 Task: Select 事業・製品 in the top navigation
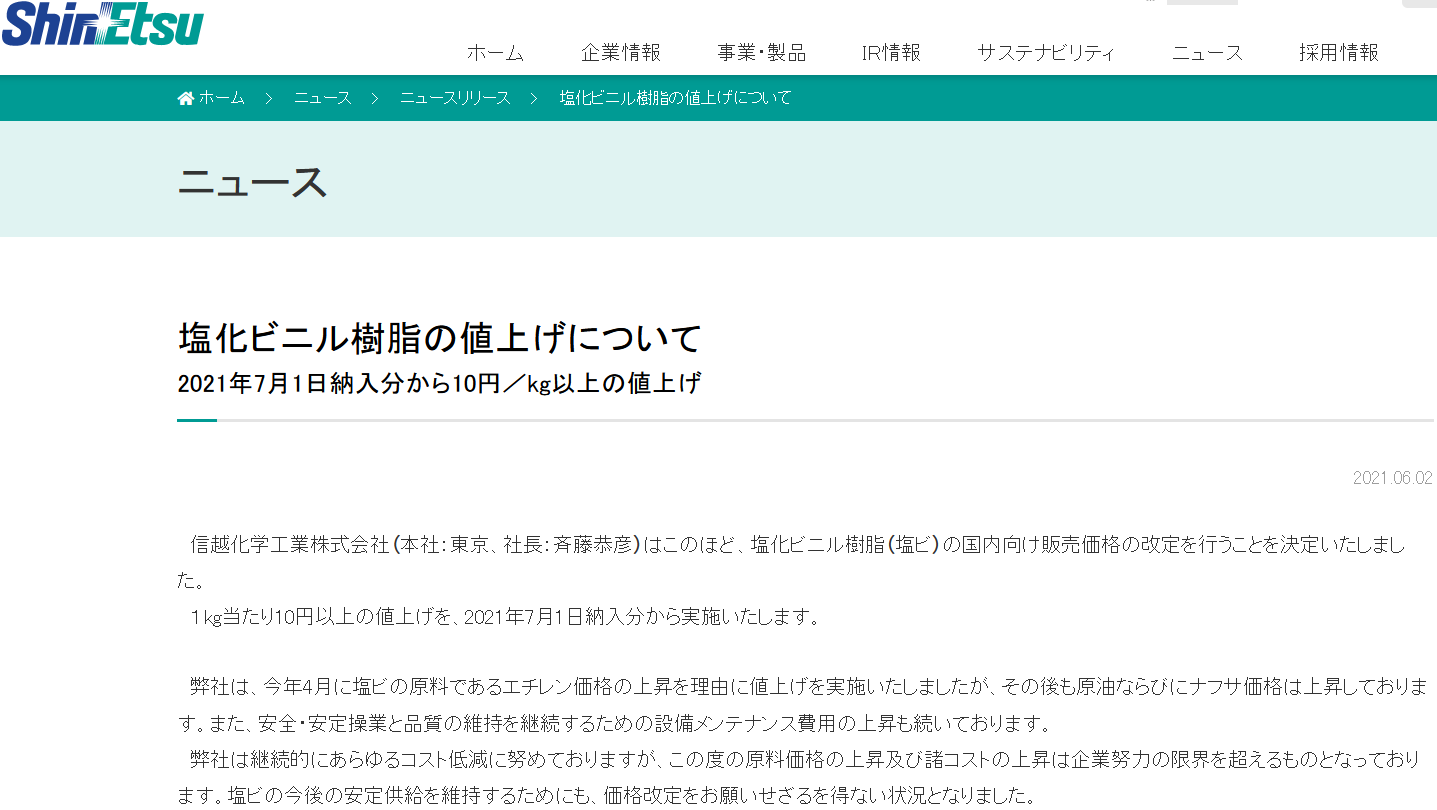[761, 53]
